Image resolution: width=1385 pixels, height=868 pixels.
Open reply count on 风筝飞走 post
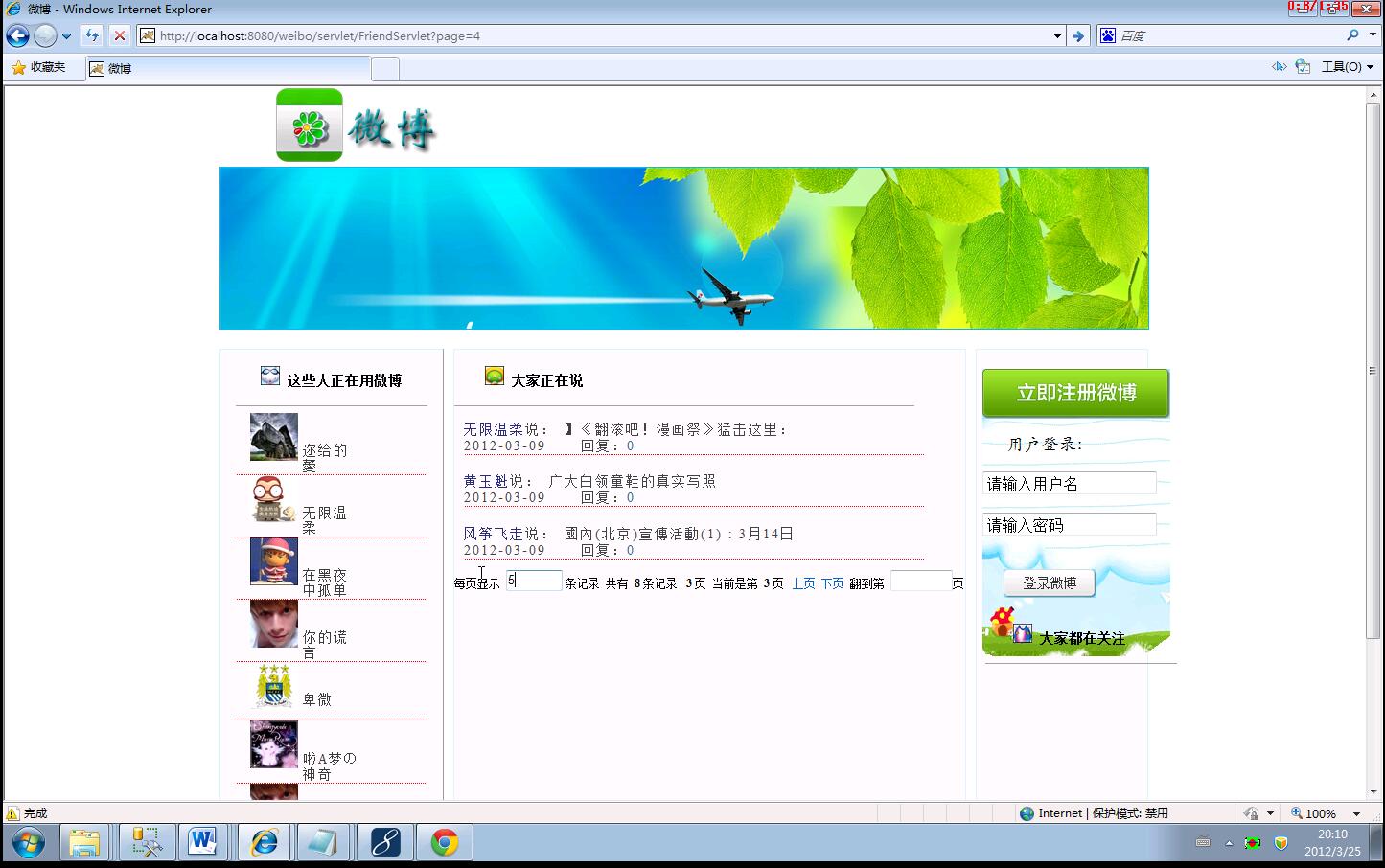(x=631, y=550)
